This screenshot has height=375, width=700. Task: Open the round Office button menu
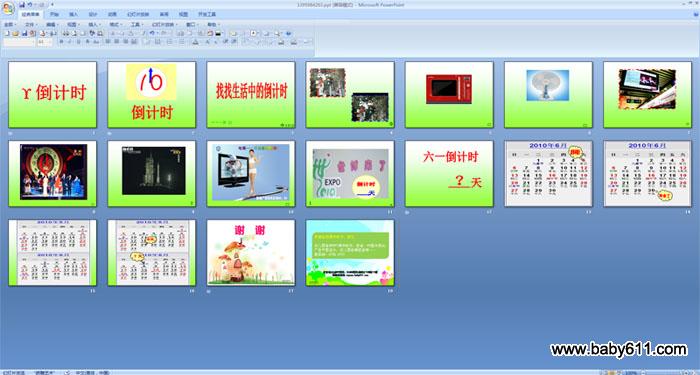click(8, 8)
